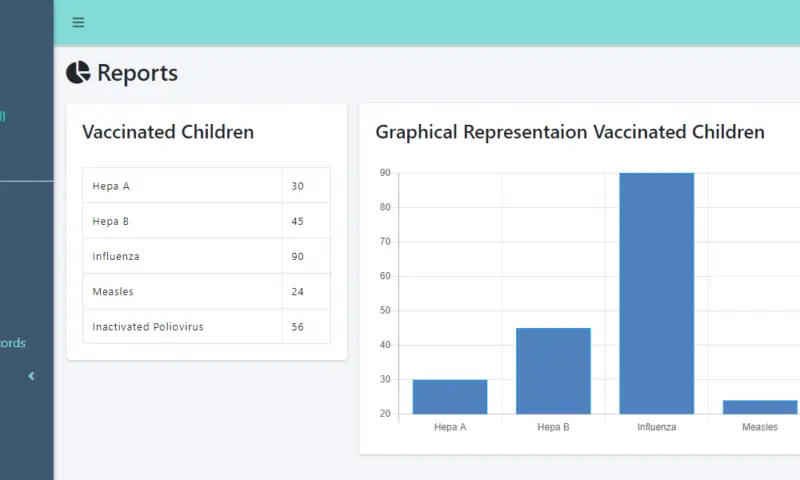Click the value 56 for Inactivated Poliovirus
The image size is (800, 480).
(x=298, y=326)
